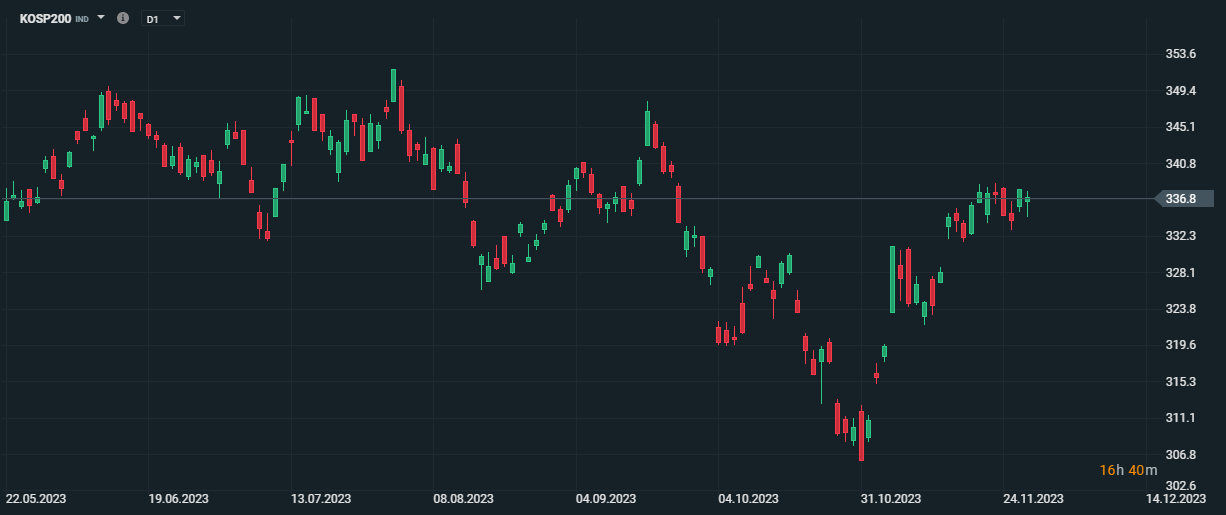Click the 311.1 price axis label
Image resolution: width=1226 pixels, height=515 pixels.
pos(1181,418)
